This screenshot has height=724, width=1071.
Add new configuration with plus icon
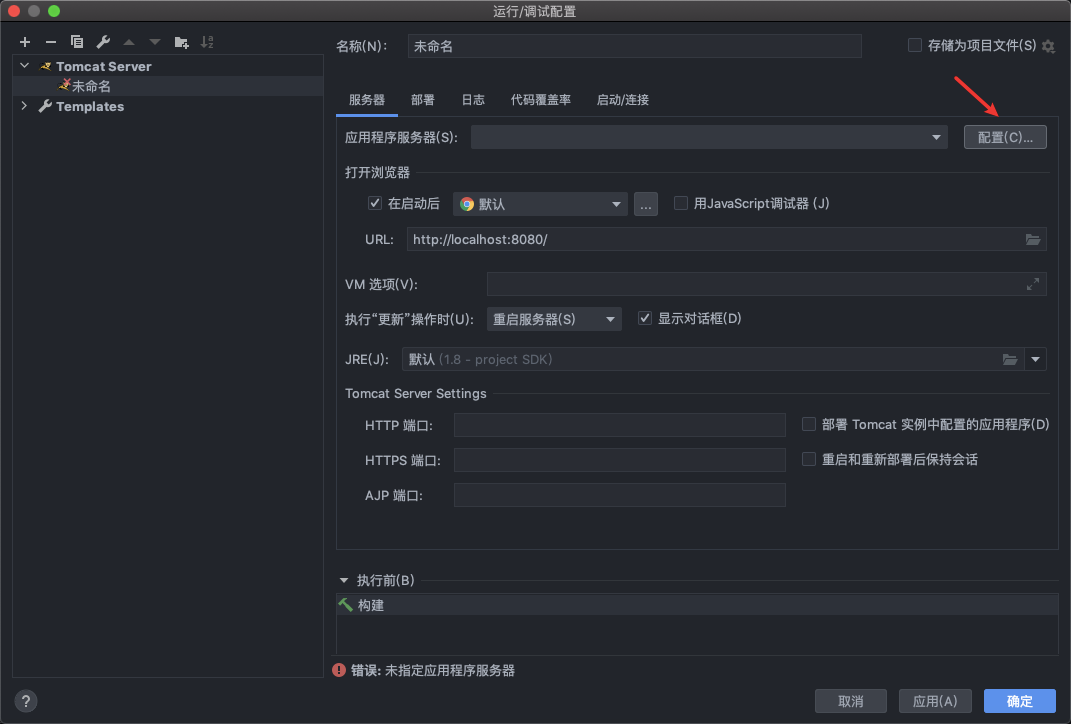25,42
